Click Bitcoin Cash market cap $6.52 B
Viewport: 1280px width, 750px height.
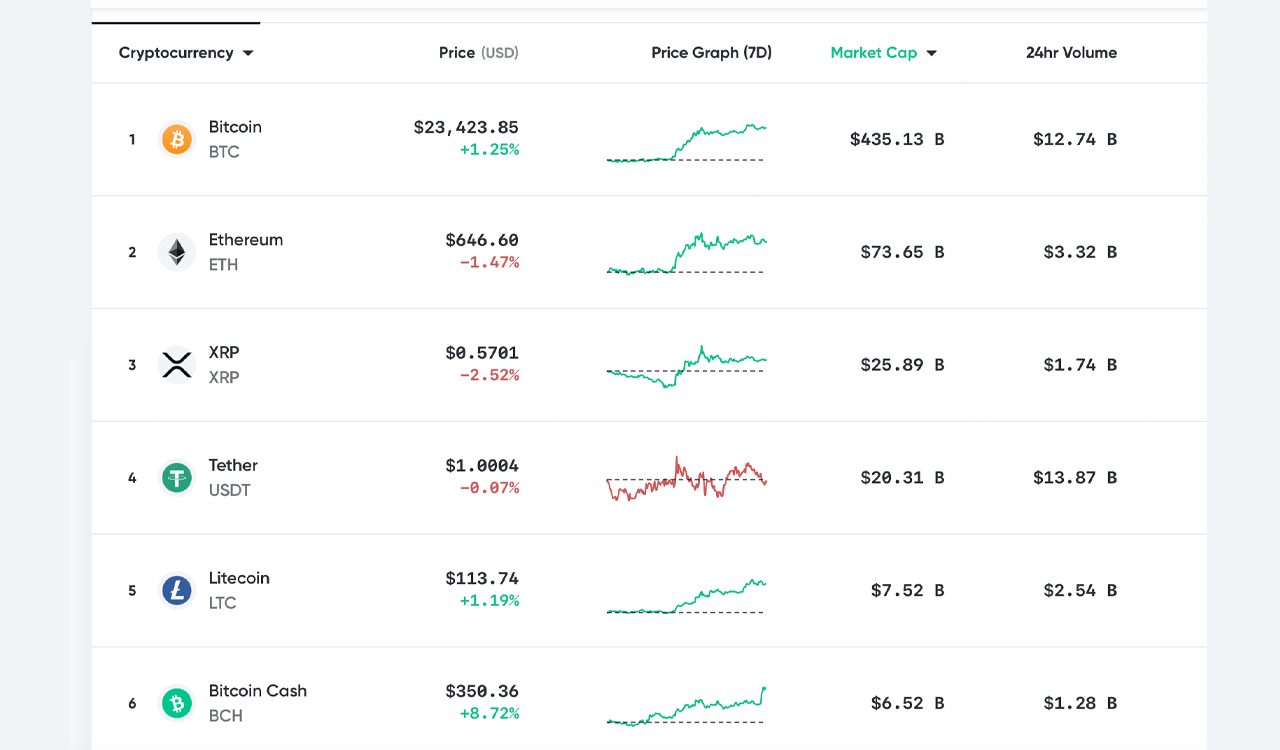pyautogui.click(x=908, y=704)
